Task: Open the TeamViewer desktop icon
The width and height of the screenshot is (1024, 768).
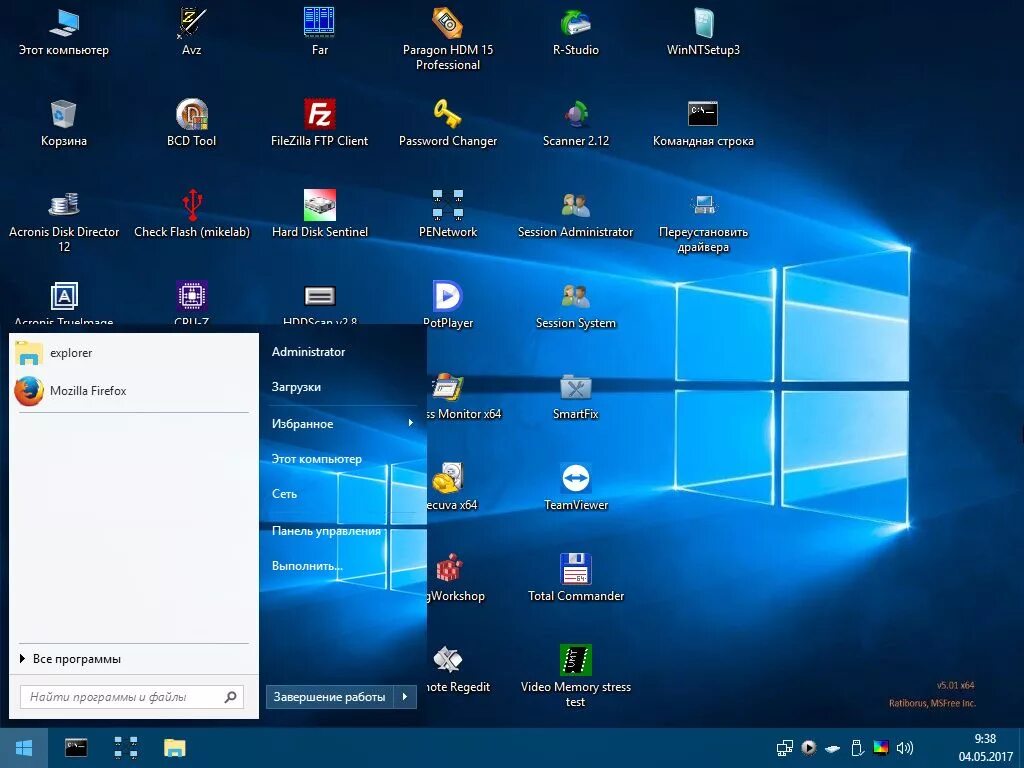Action: pyautogui.click(x=575, y=487)
